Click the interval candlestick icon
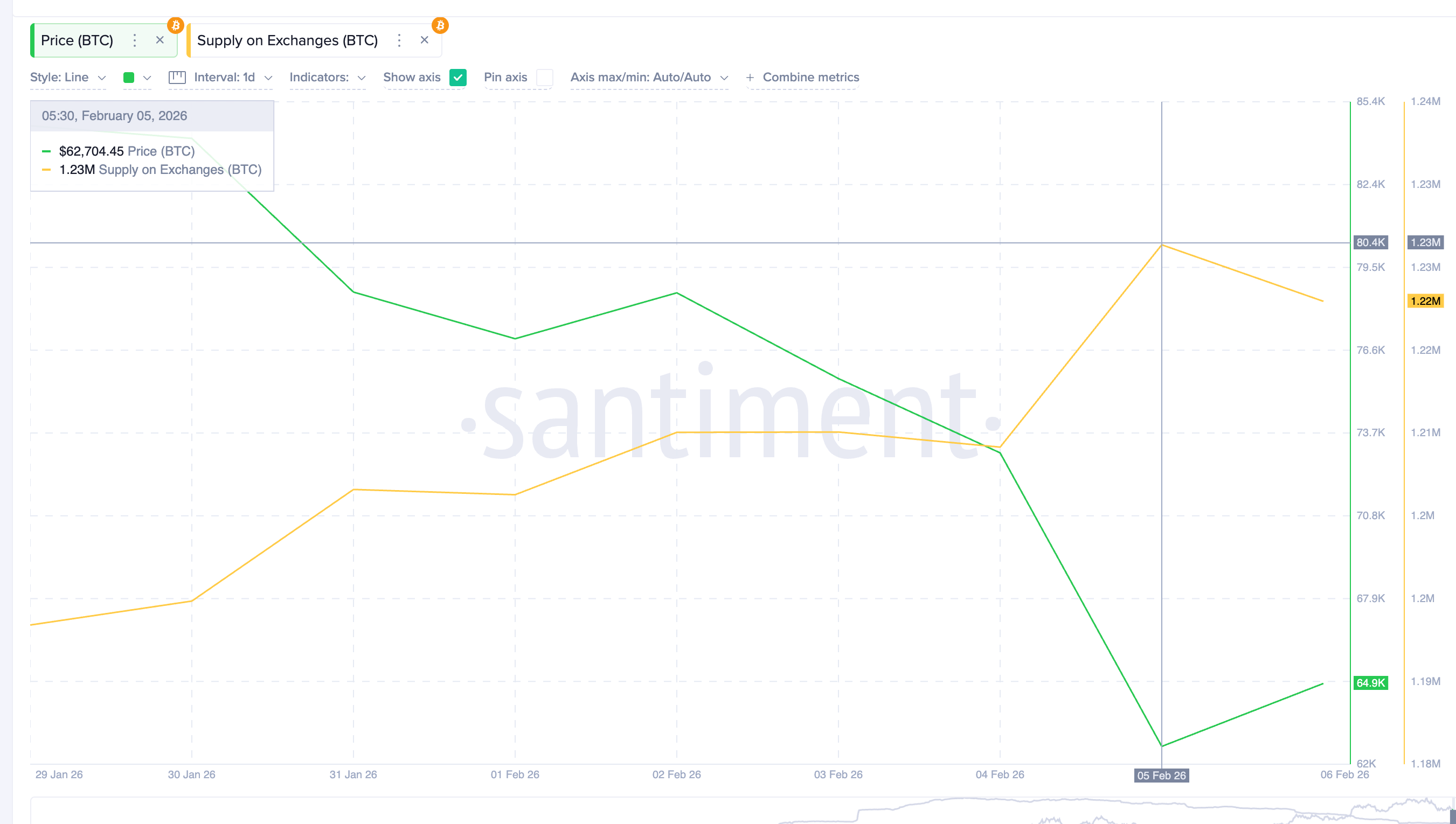1456x824 pixels. click(177, 78)
